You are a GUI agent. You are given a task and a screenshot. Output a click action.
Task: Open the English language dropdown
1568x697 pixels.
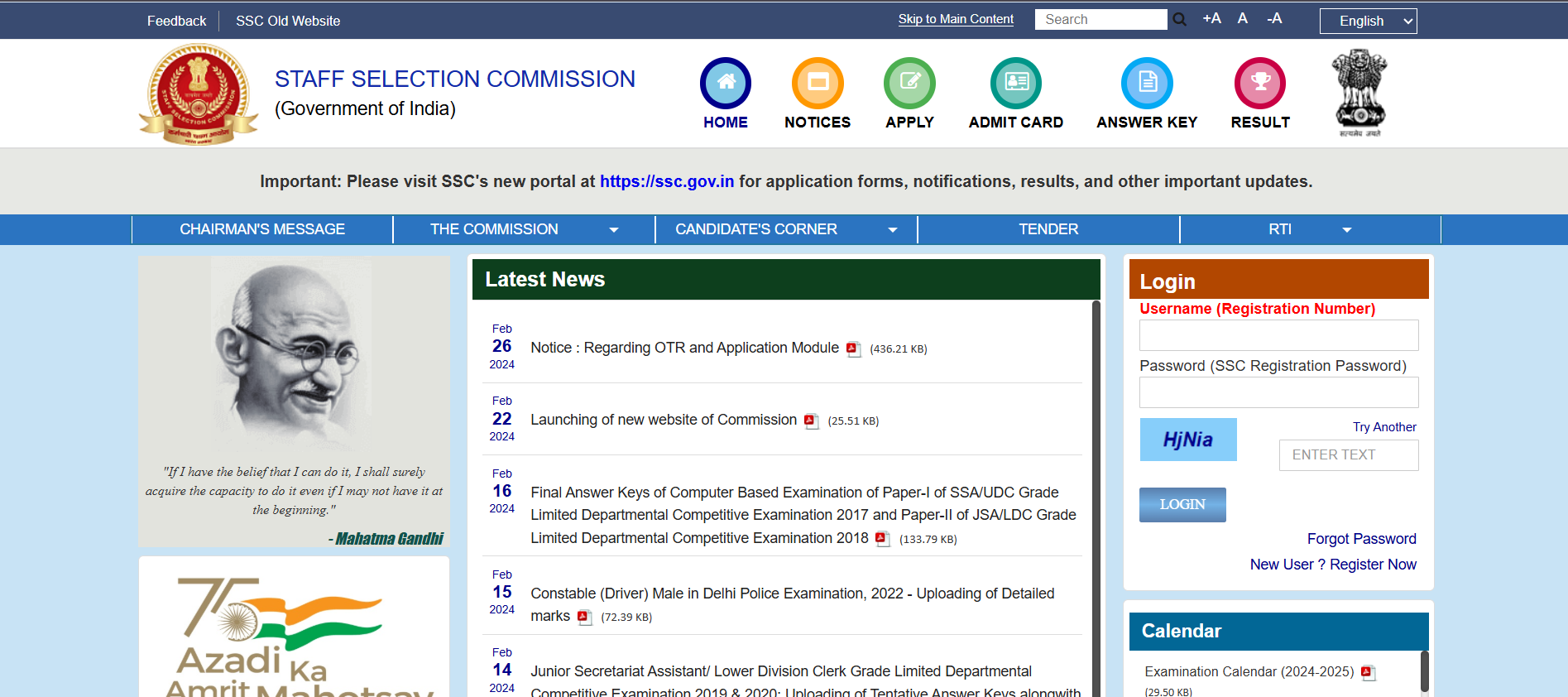click(x=1368, y=21)
